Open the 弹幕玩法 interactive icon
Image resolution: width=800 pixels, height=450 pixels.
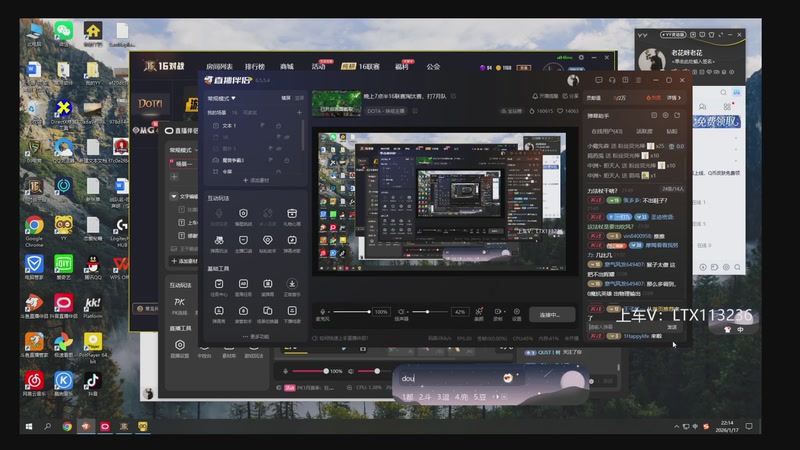(x=219, y=240)
